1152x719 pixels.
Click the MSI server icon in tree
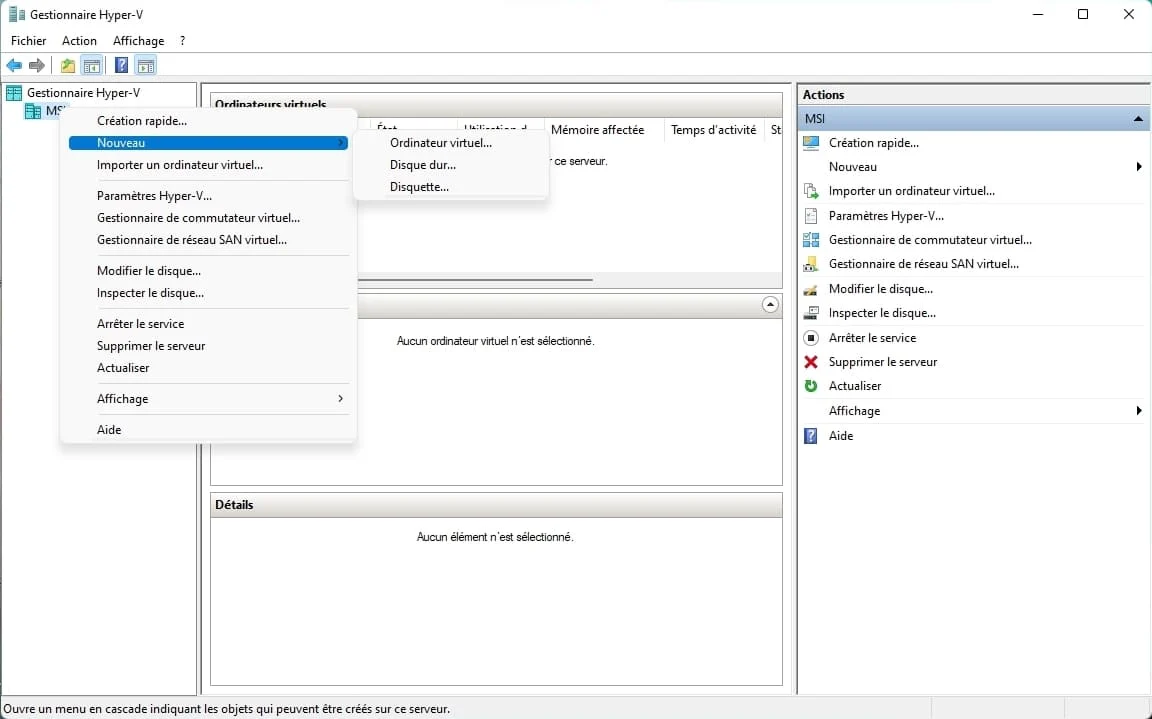pyautogui.click(x=32, y=111)
